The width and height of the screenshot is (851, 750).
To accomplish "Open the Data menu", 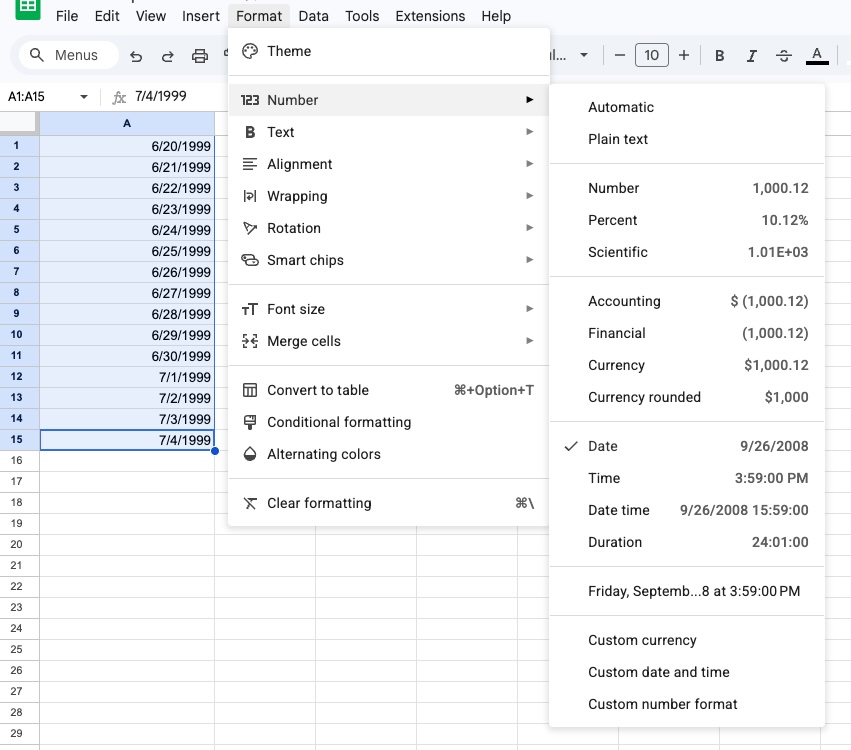I will point(313,16).
